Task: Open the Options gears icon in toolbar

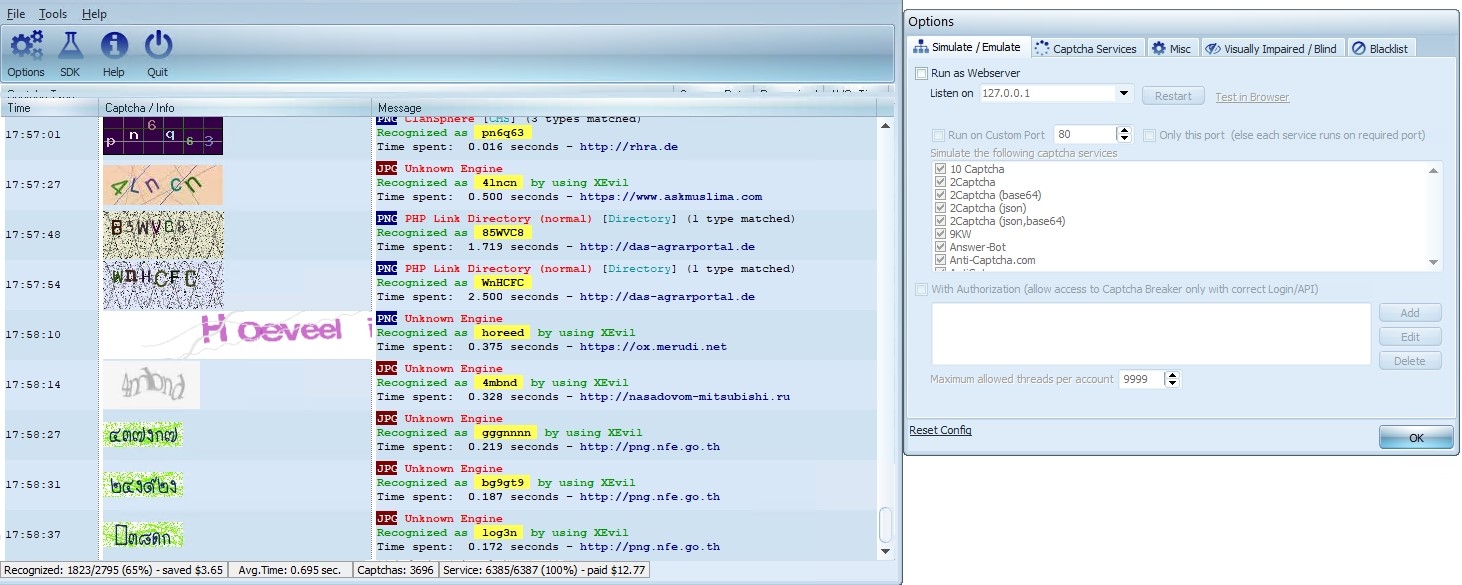Action: (x=26, y=46)
